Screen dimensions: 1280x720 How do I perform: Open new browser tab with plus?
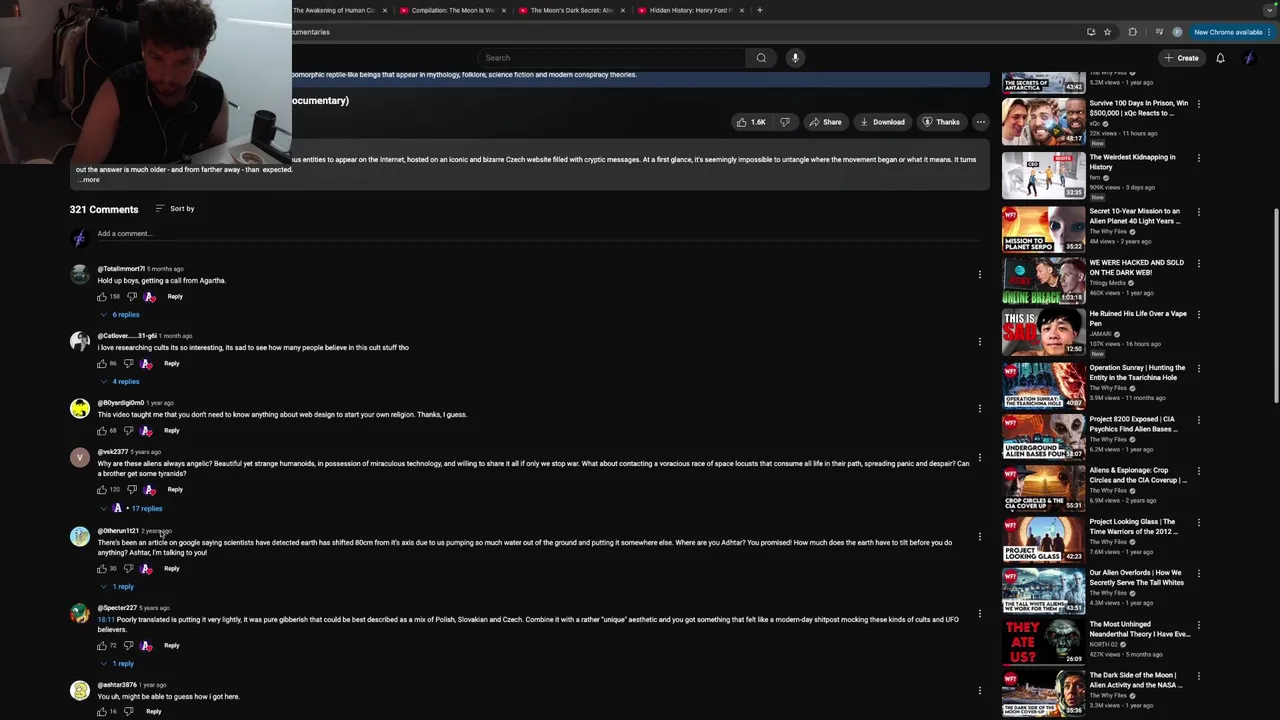[x=760, y=10]
